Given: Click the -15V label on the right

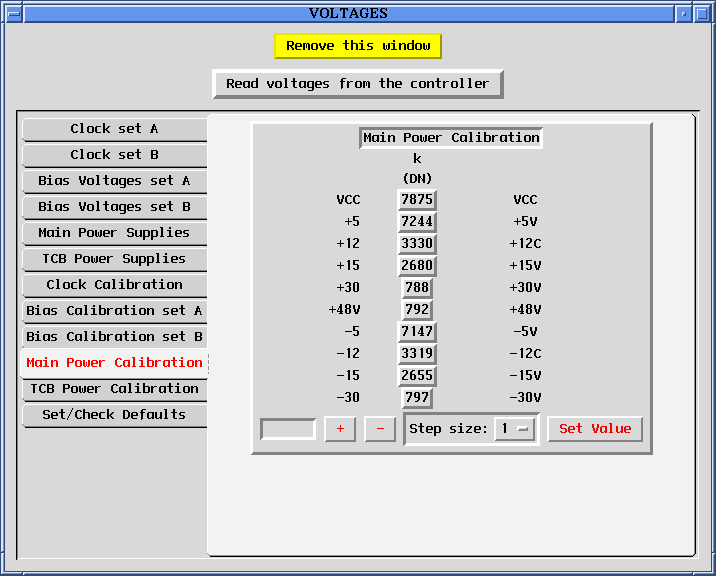Looking at the screenshot, I should point(525,375).
